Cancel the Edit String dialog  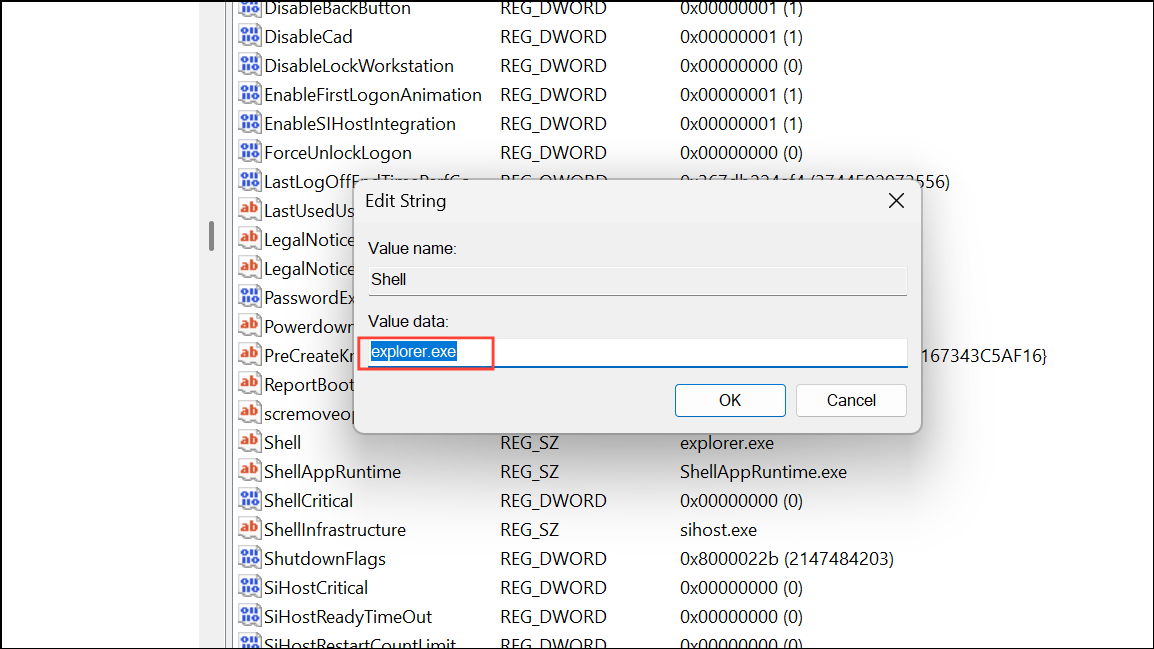point(851,400)
